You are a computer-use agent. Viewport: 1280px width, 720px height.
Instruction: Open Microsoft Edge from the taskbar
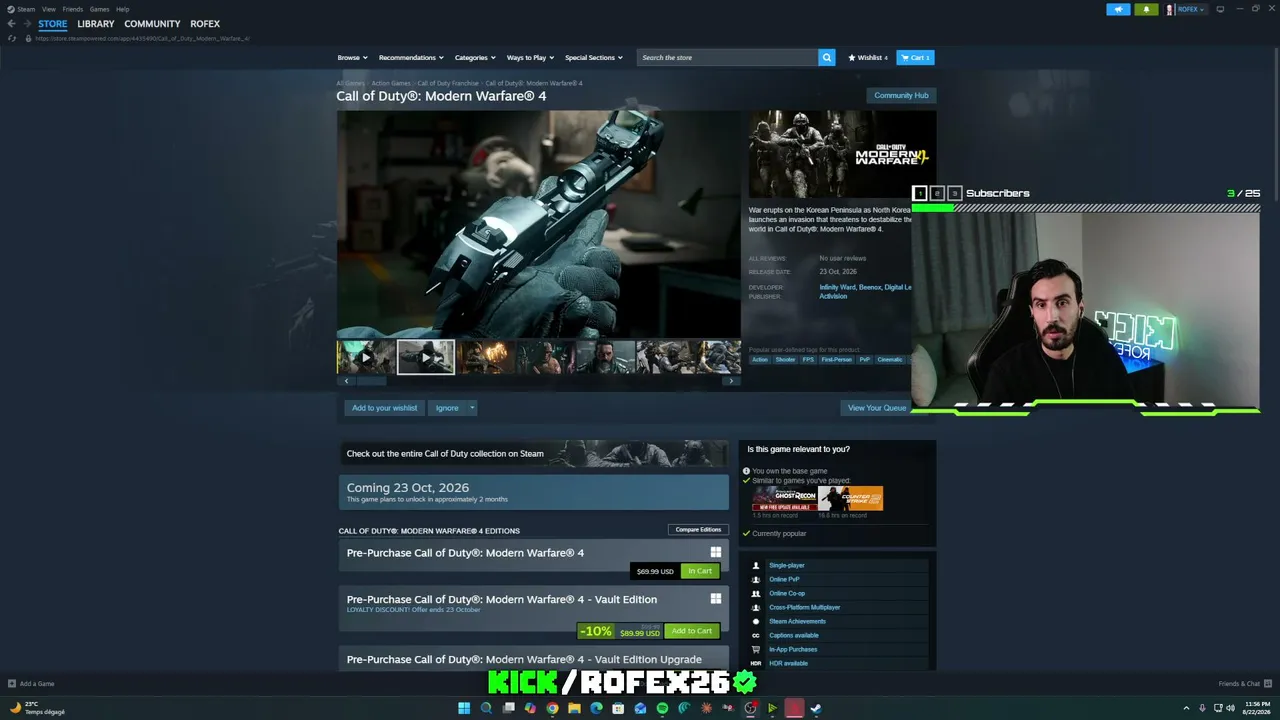click(596, 708)
